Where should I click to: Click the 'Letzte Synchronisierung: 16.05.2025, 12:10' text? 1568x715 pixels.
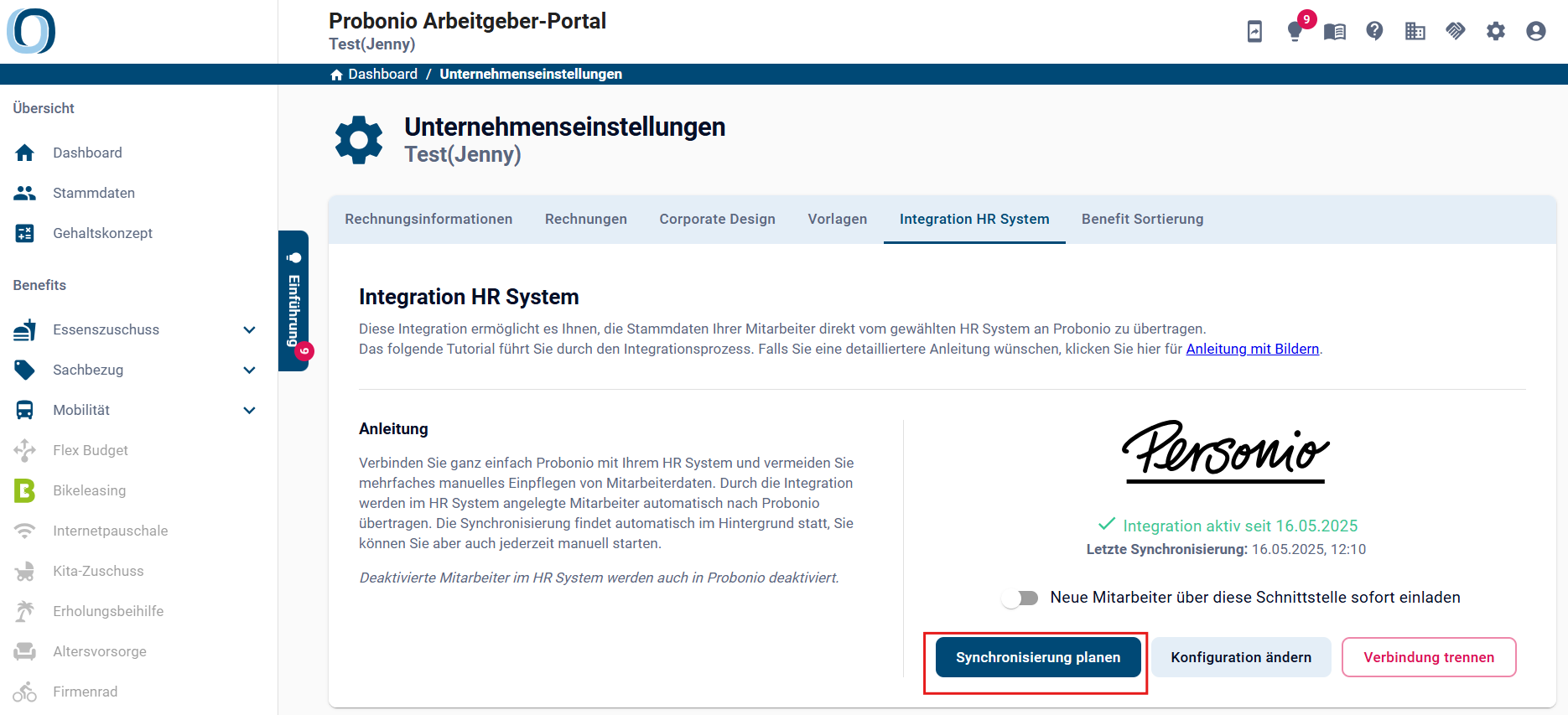pos(1226,549)
